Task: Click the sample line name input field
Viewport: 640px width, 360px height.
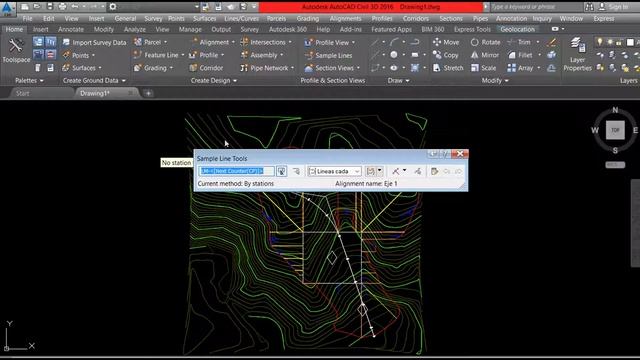Action: coord(237,171)
